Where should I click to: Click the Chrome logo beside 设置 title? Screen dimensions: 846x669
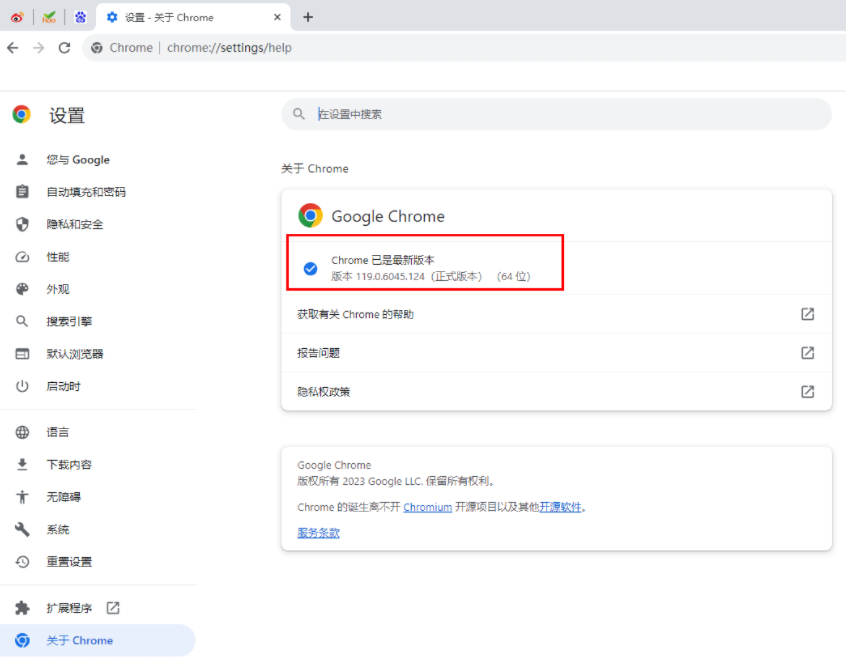22,114
